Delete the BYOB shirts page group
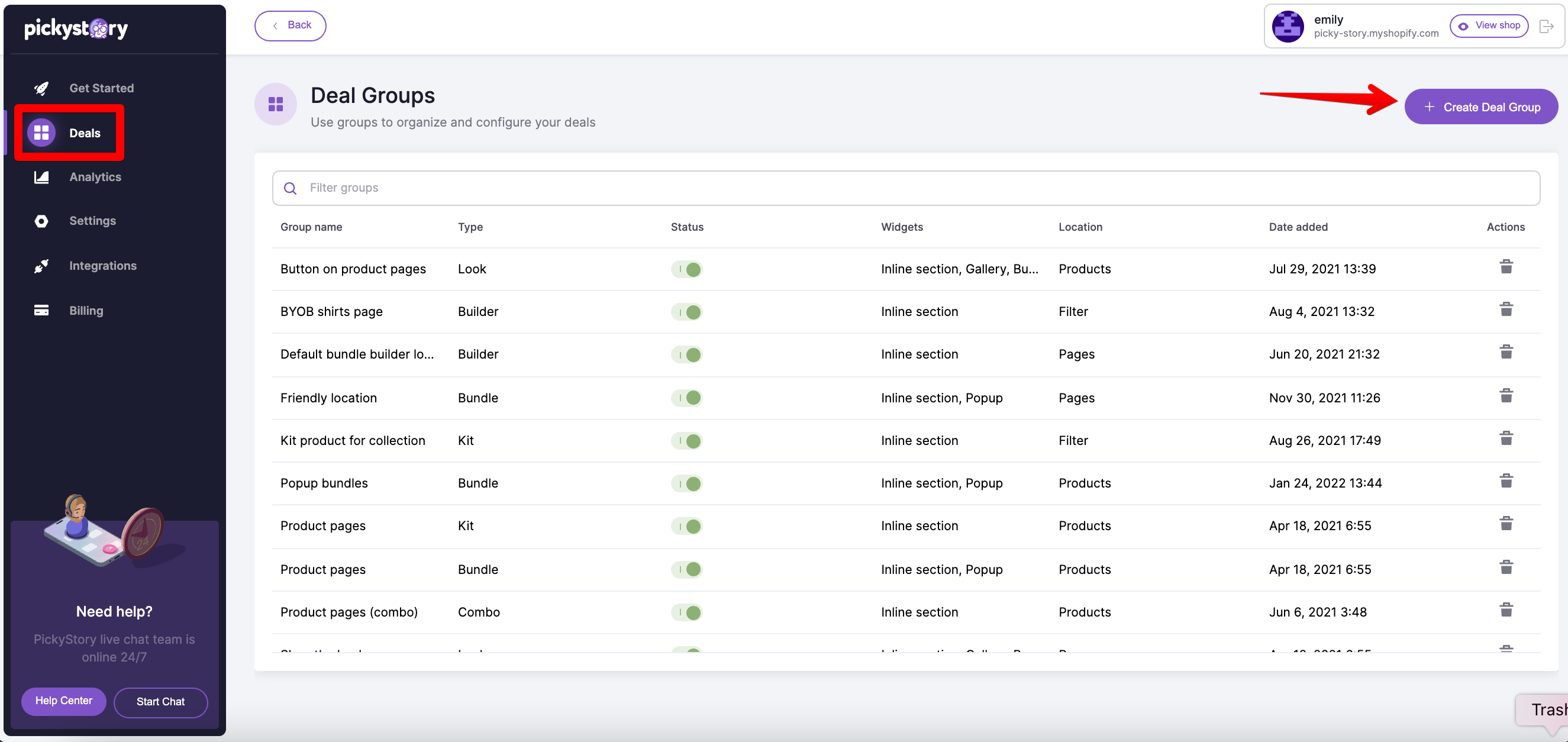Viewport: 1568px width, 742px height. click(x=1506, y=310)
